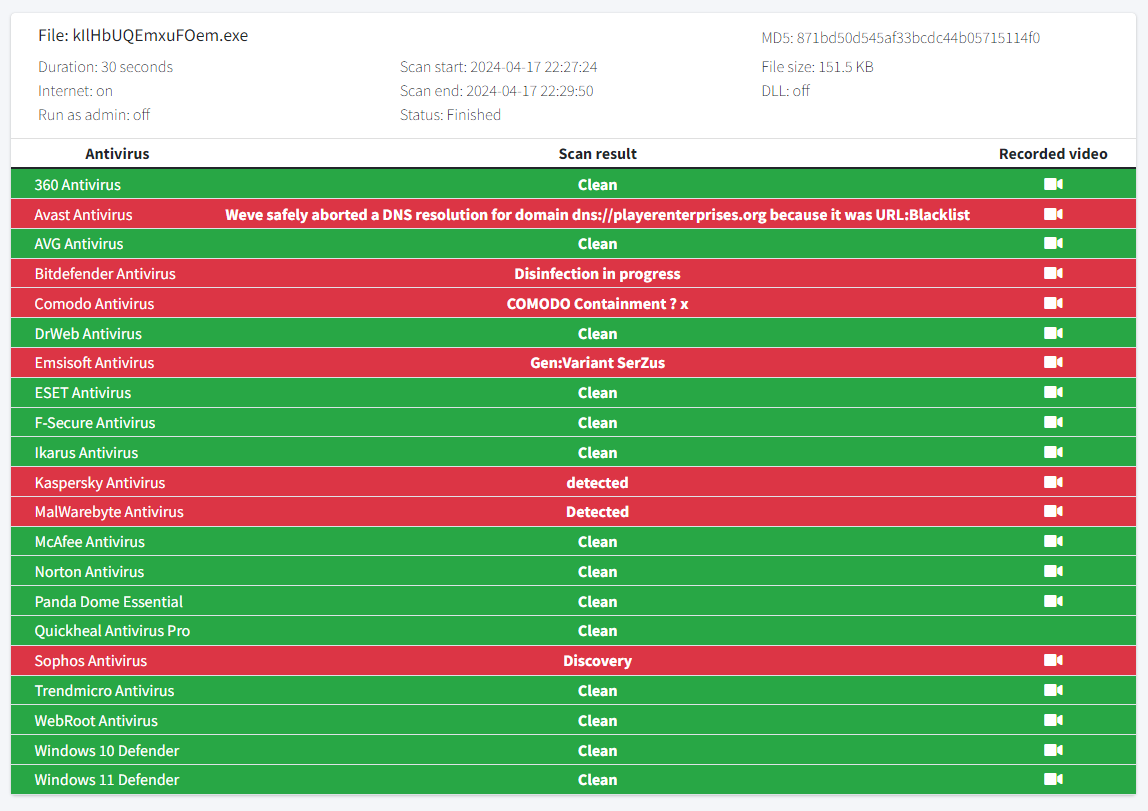This screenshot has height=811, width=1148.
Task: Play WebRoot Antivirus recorded video
Action: (1053, 721)
